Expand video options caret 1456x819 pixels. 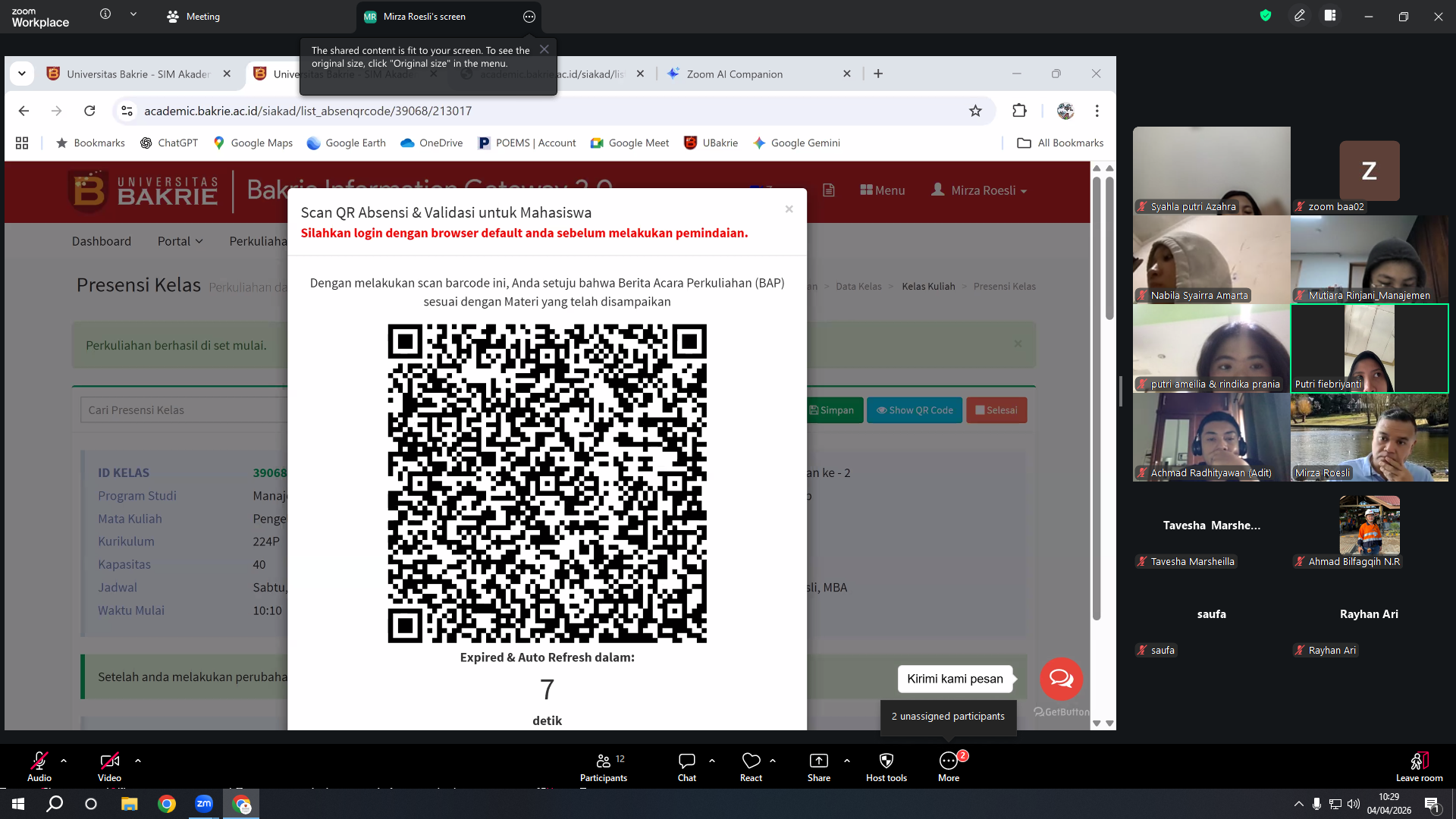pyautogui.click(x=138, y=760)
